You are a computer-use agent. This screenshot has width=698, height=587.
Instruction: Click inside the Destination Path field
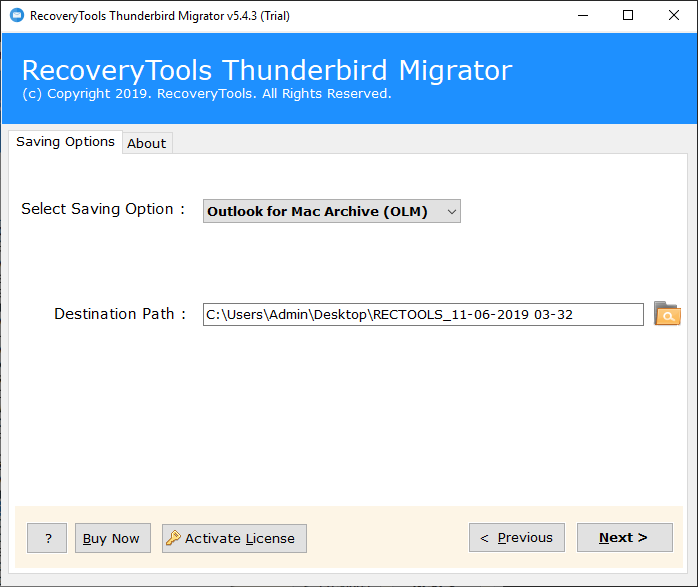click(423, 315)
